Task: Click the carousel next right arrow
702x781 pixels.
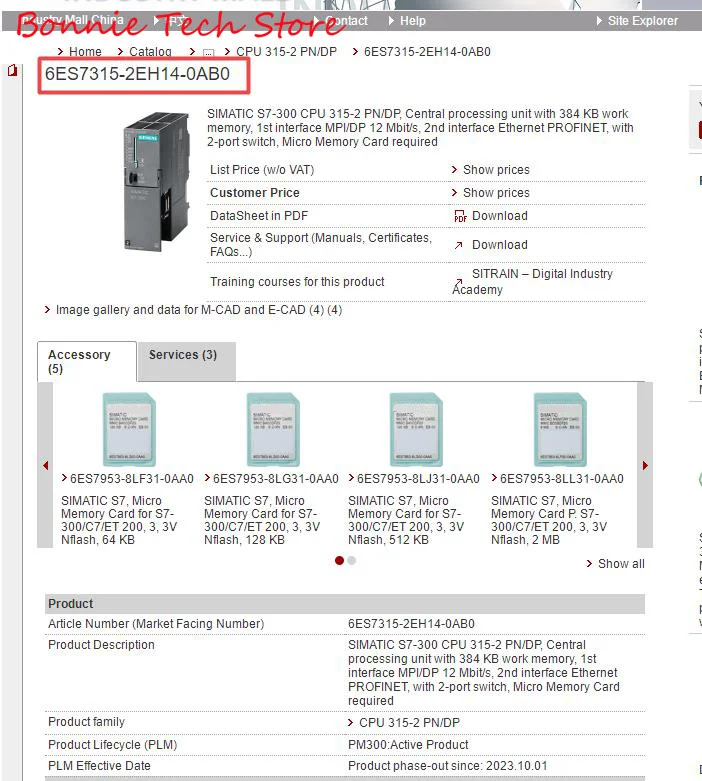Action: coord(645,465)
